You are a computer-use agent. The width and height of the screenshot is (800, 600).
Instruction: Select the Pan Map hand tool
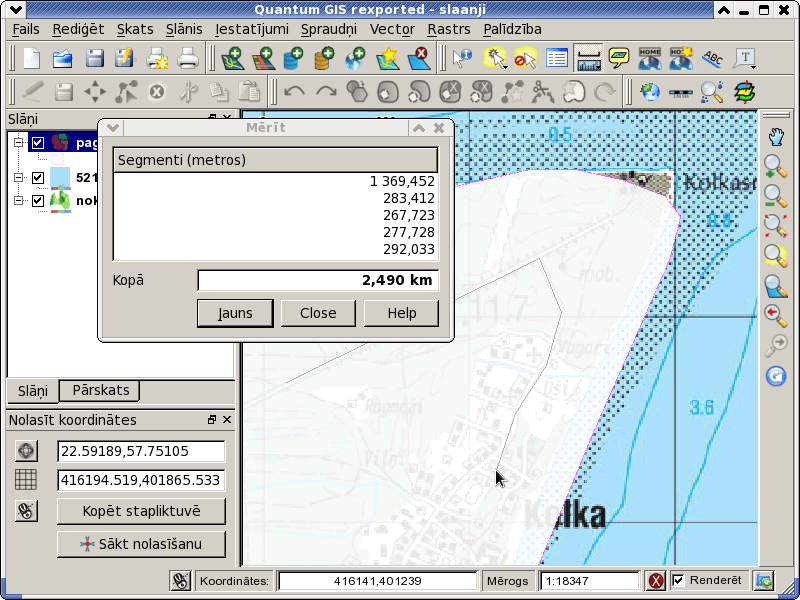point(776,137)
